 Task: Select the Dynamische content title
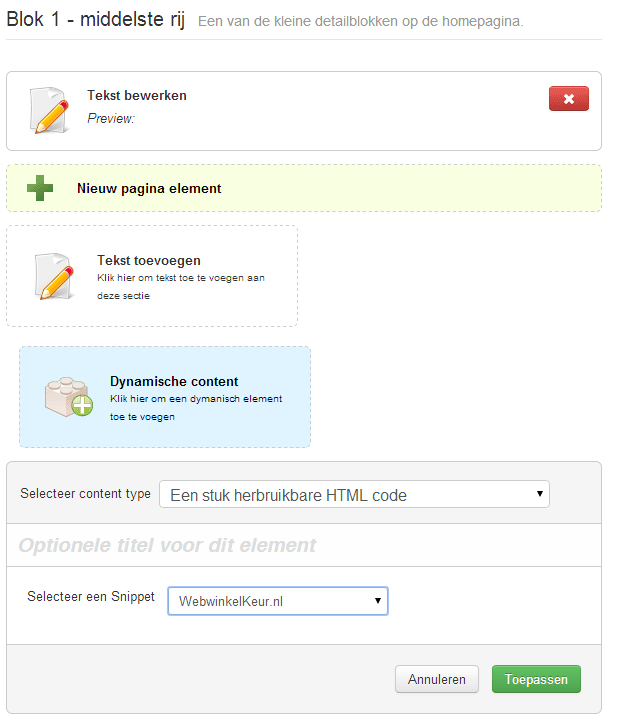[x=174, y=381]
